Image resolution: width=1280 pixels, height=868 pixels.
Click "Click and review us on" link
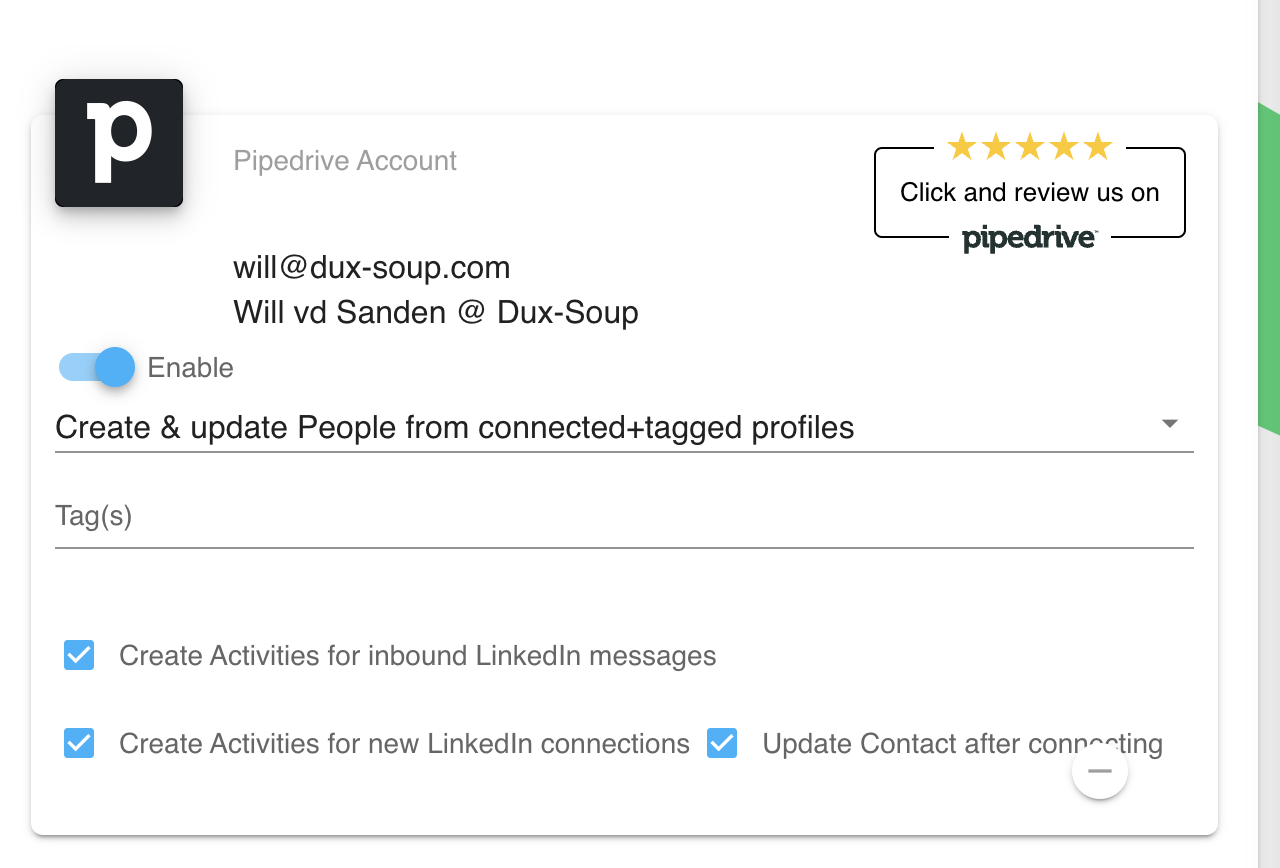(x=1029, y=192)
